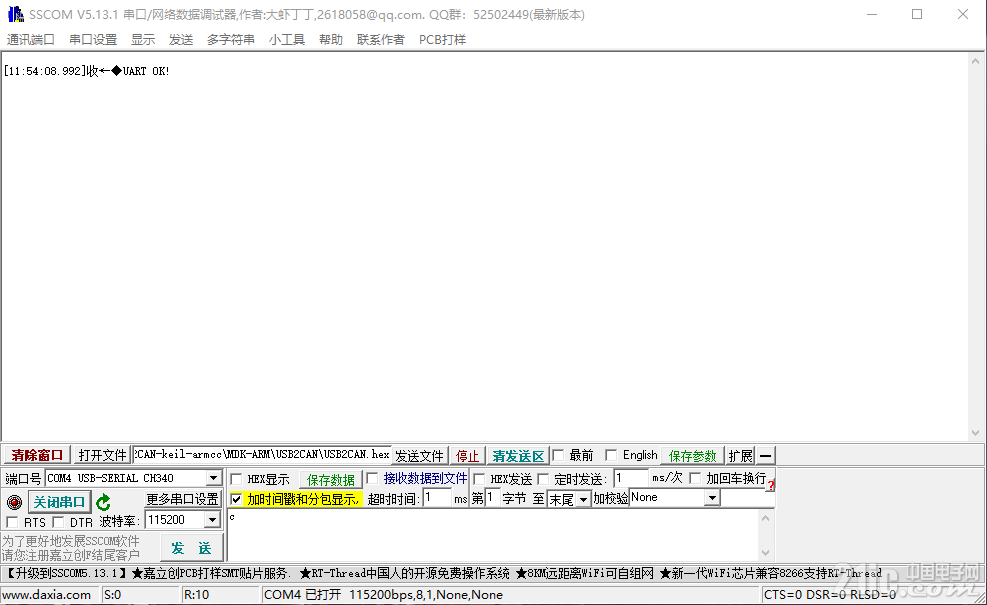Enable 接收数据到文件 checkbox
This screenshot has width=987, height=605.
coord(372,478)
